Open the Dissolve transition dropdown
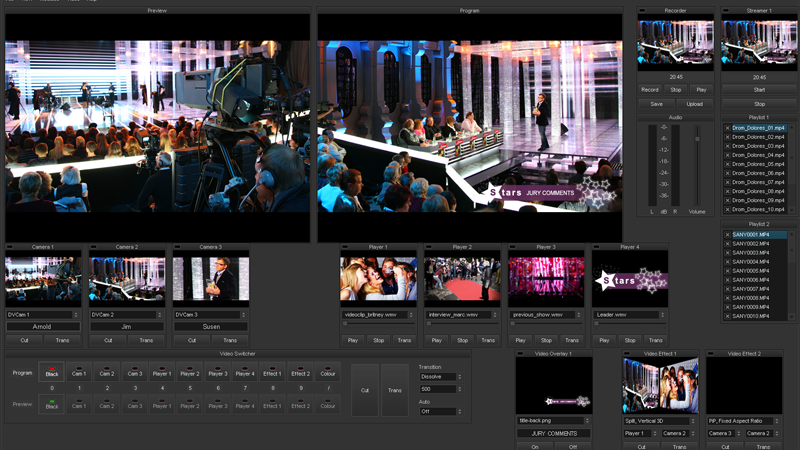800x450 pixels. 441,377
